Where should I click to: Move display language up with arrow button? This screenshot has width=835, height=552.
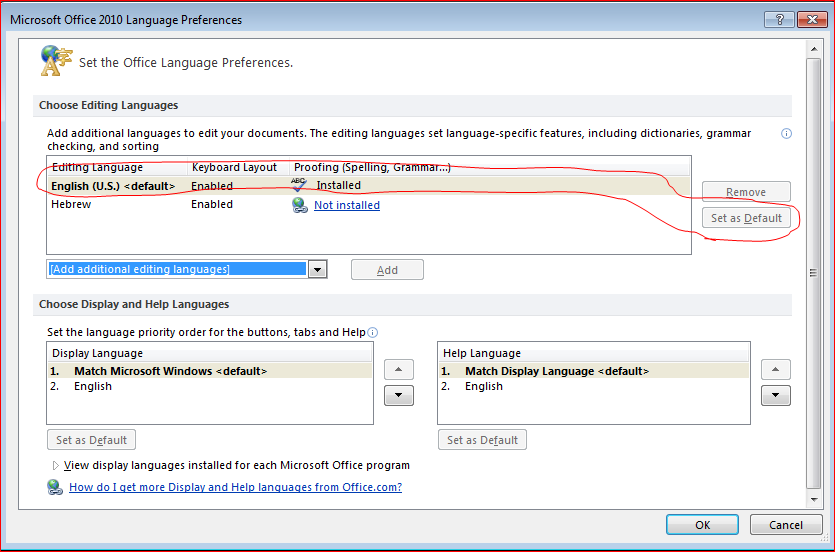399,369
